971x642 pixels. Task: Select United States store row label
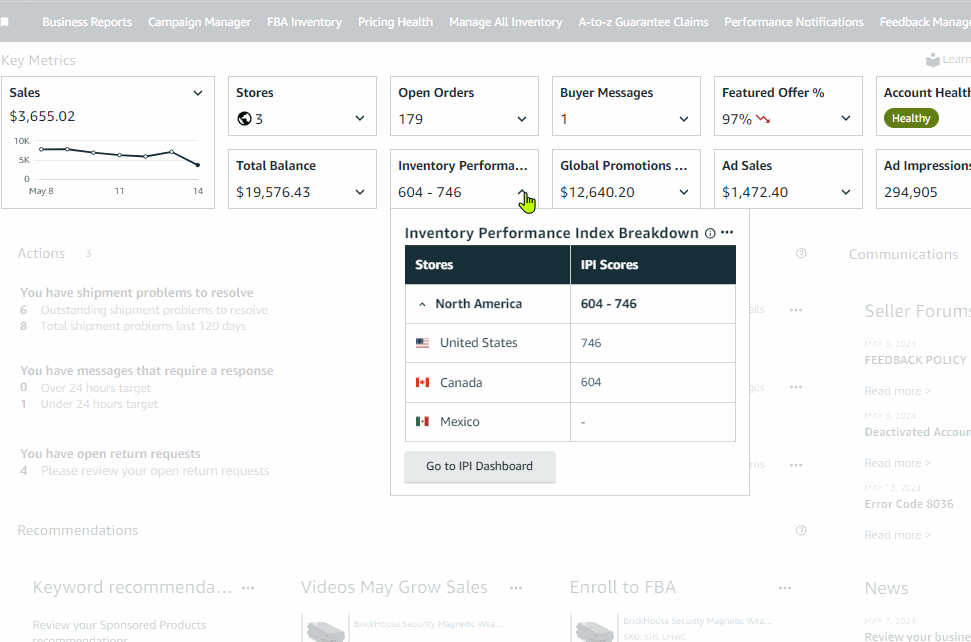coord(479,343)
